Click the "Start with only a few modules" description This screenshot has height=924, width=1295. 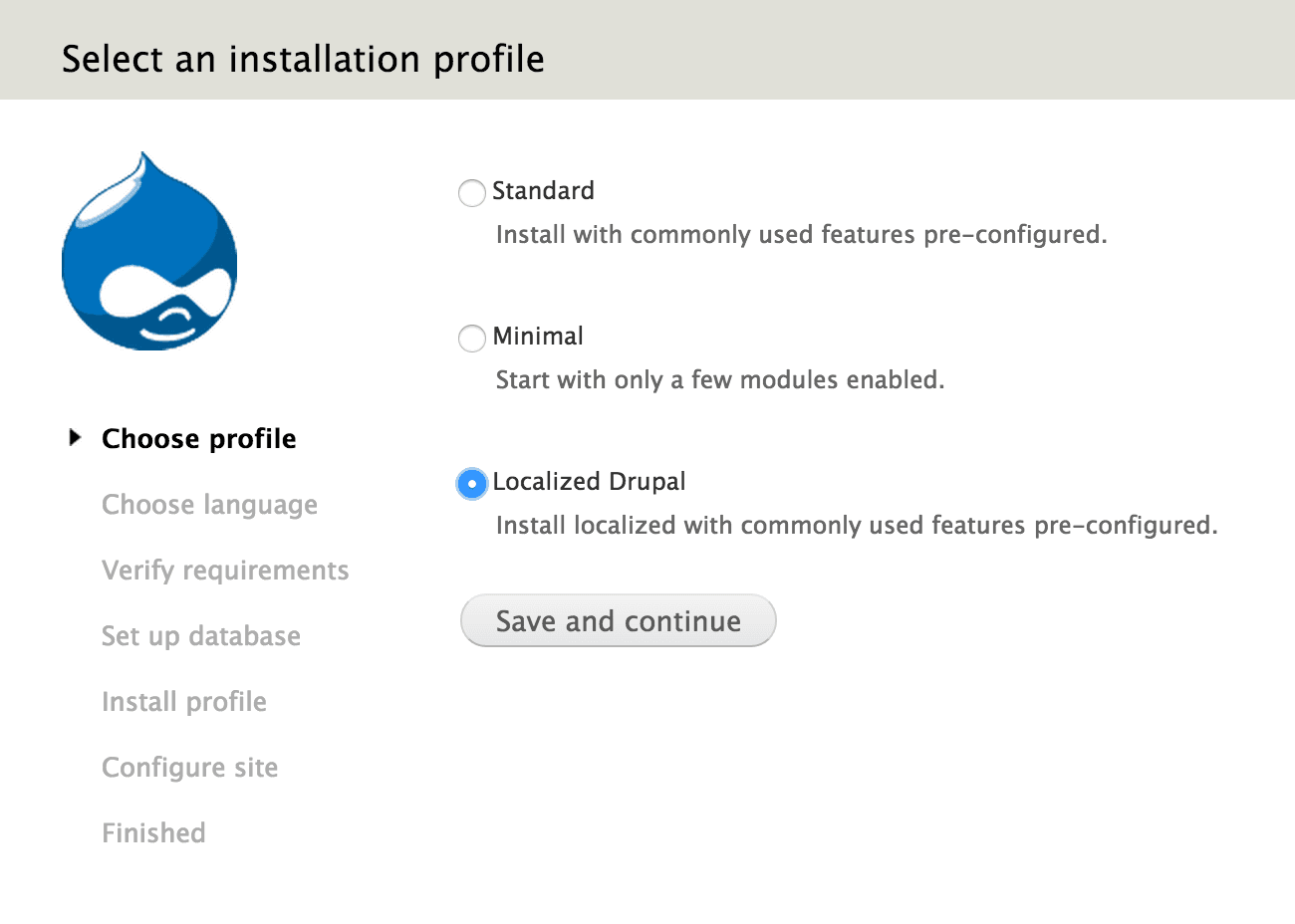(x=719, y=380)
